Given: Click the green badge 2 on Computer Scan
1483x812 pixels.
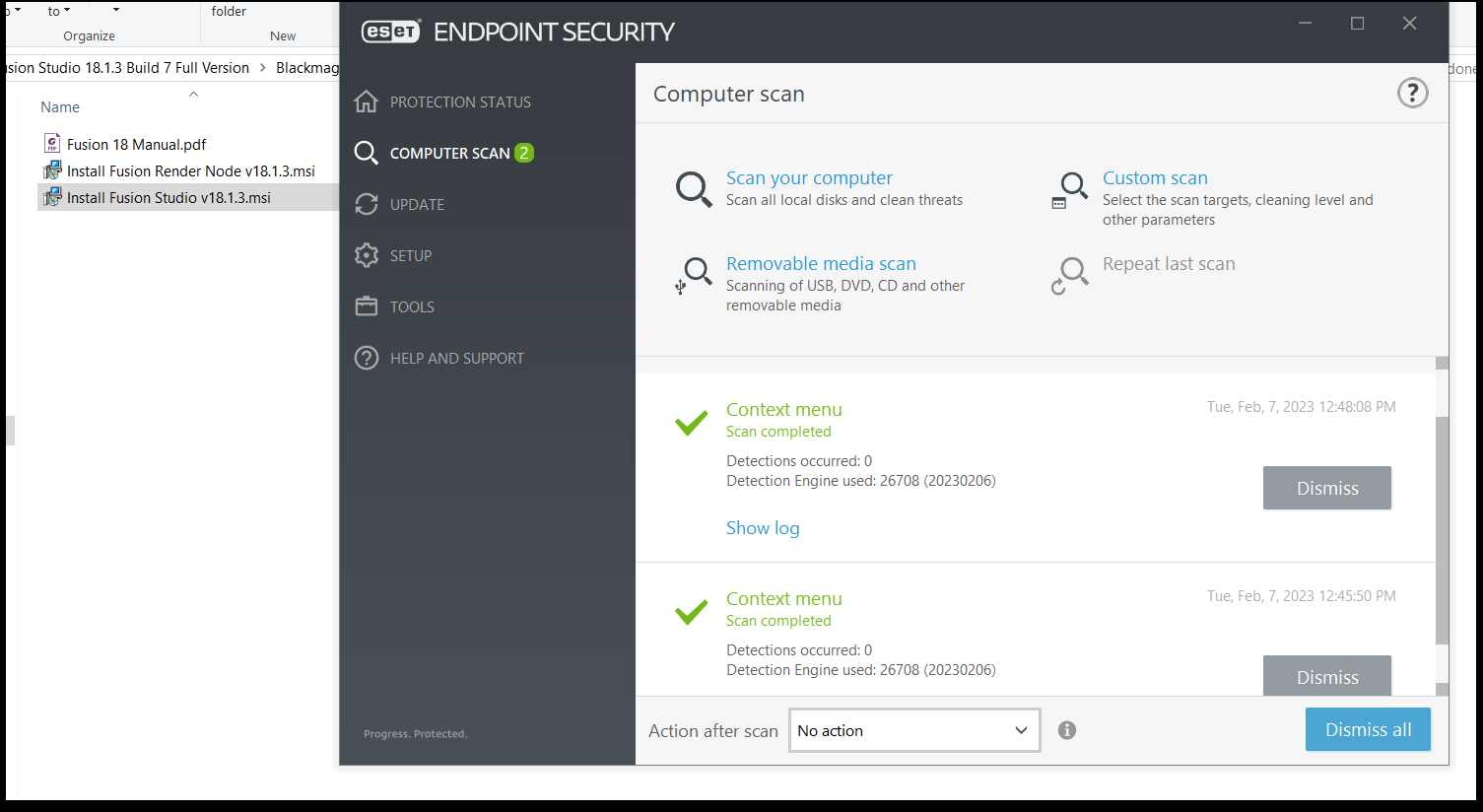Looking at the screenshot, I should point(524,153).
